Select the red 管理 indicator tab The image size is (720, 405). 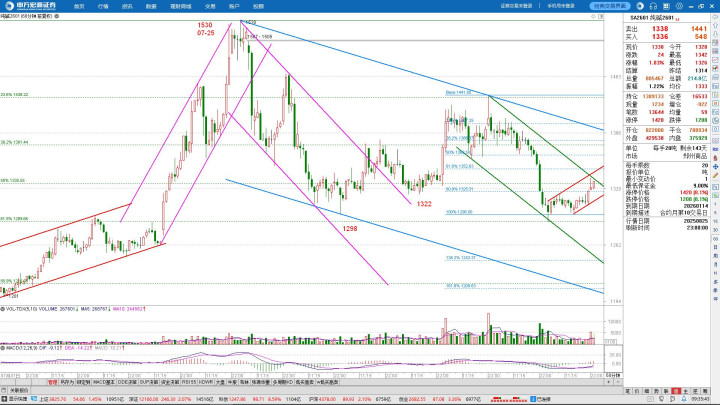click(x=52, y=382)
